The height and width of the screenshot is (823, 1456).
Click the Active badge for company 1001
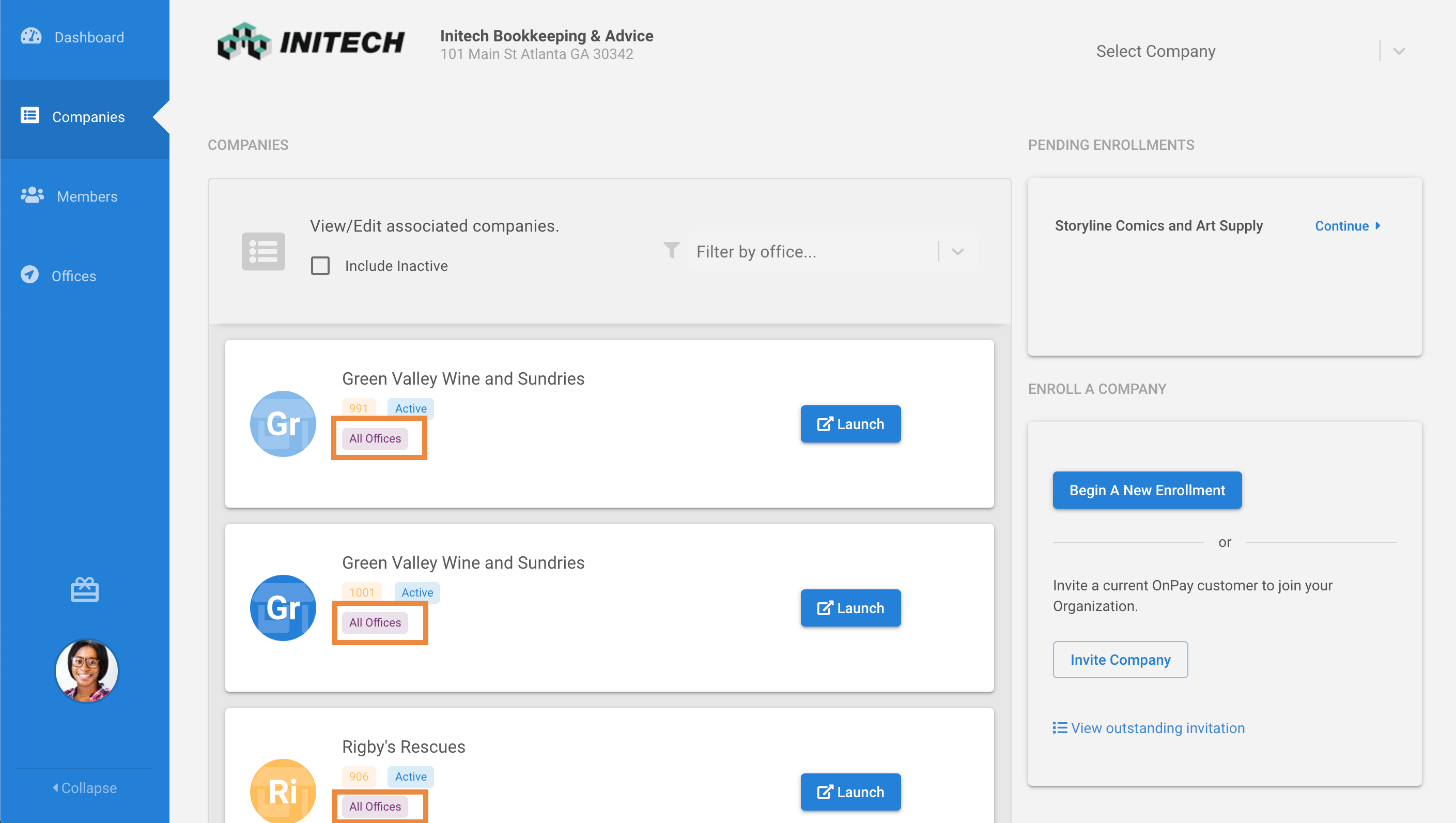(x=417, y=592)
